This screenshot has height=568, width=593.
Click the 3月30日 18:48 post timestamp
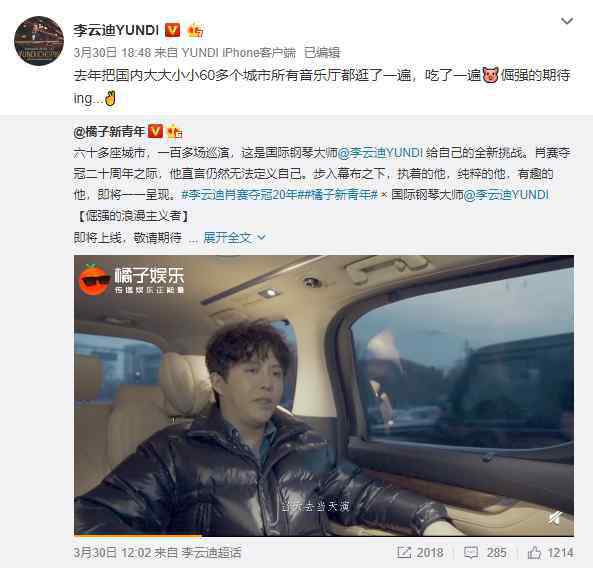112,53
